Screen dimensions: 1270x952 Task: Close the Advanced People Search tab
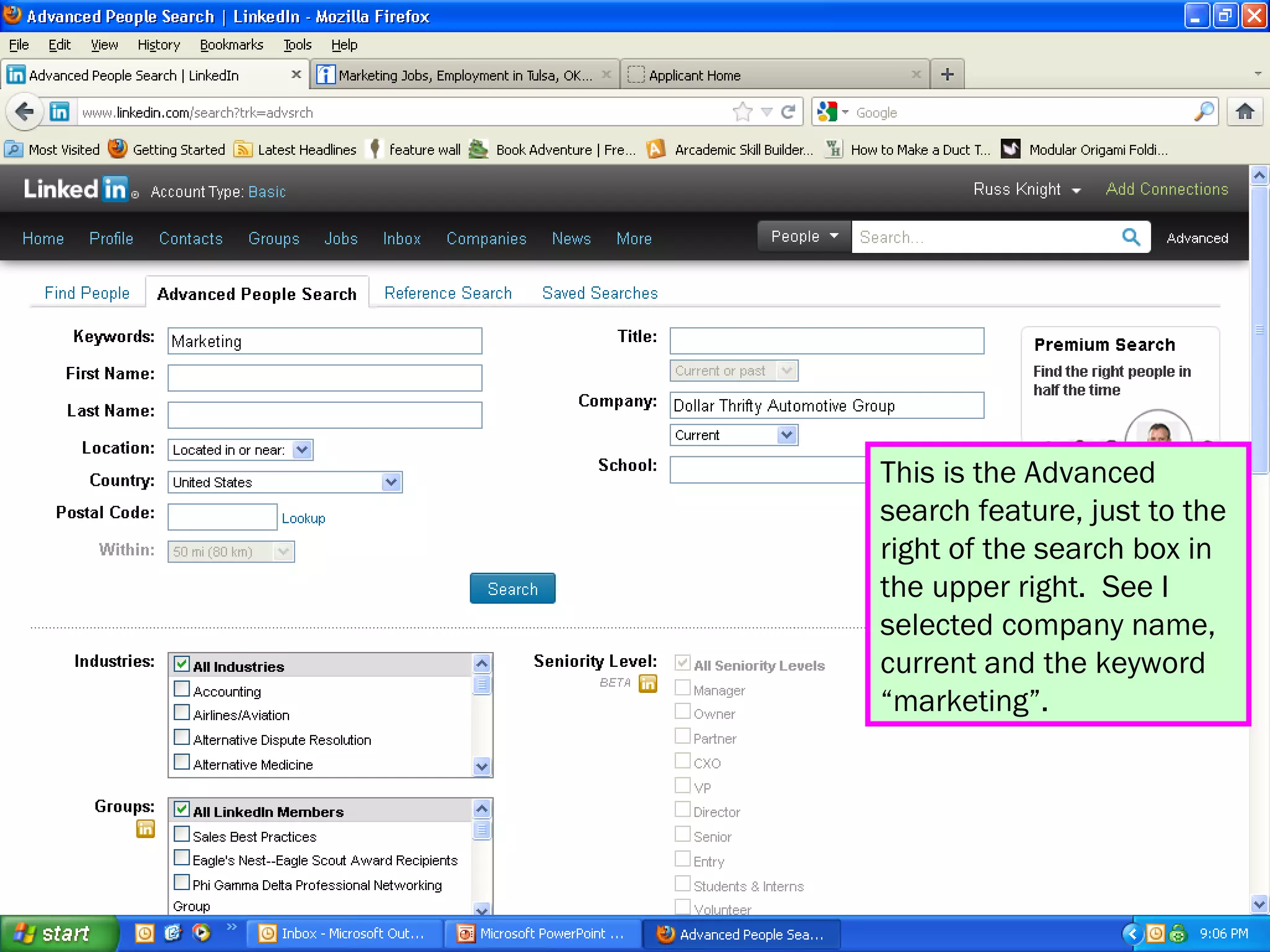296,74
